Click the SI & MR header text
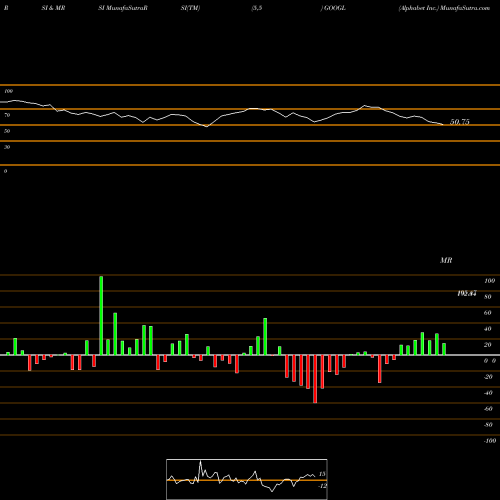Viewport: 500px width, 500px height. coord(53,8)
